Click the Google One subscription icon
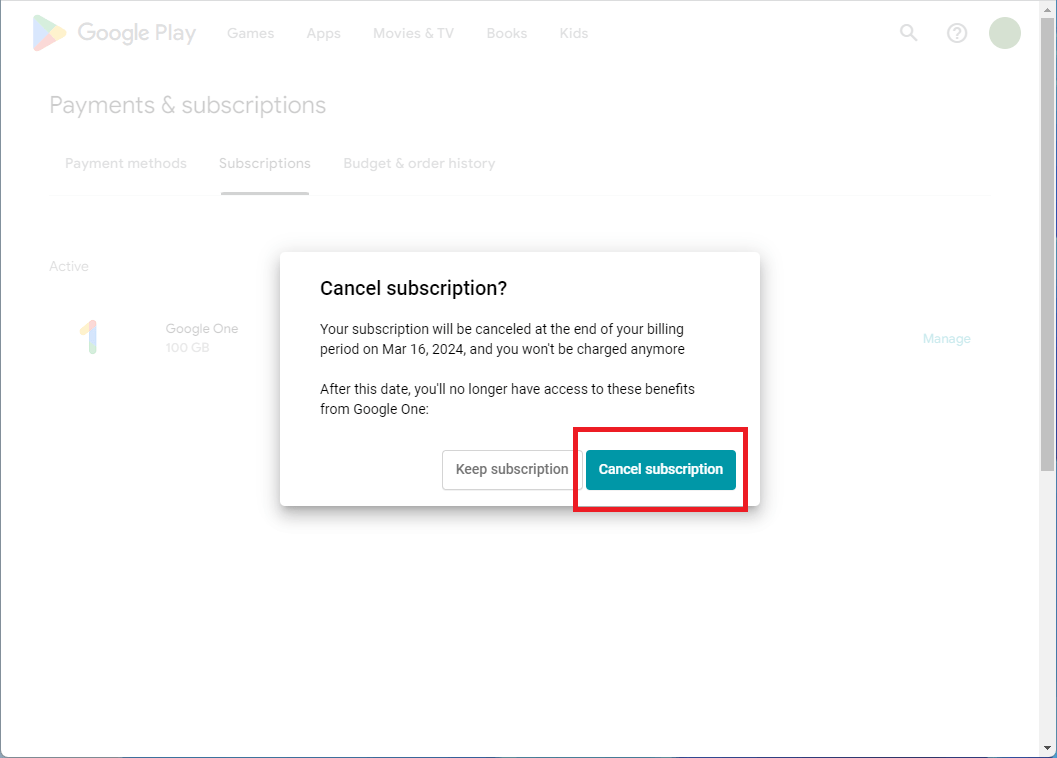Viewport: 1057px width, 758px height. pyautogui.click(x=92, y=338)
